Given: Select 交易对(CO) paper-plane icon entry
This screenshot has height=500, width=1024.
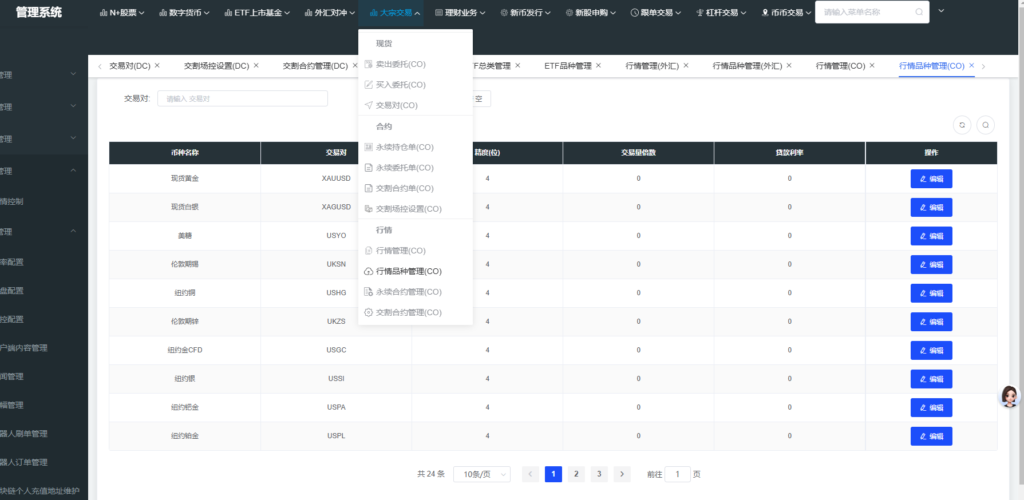Looking at the screenshot, I should (x=368, y=105).
